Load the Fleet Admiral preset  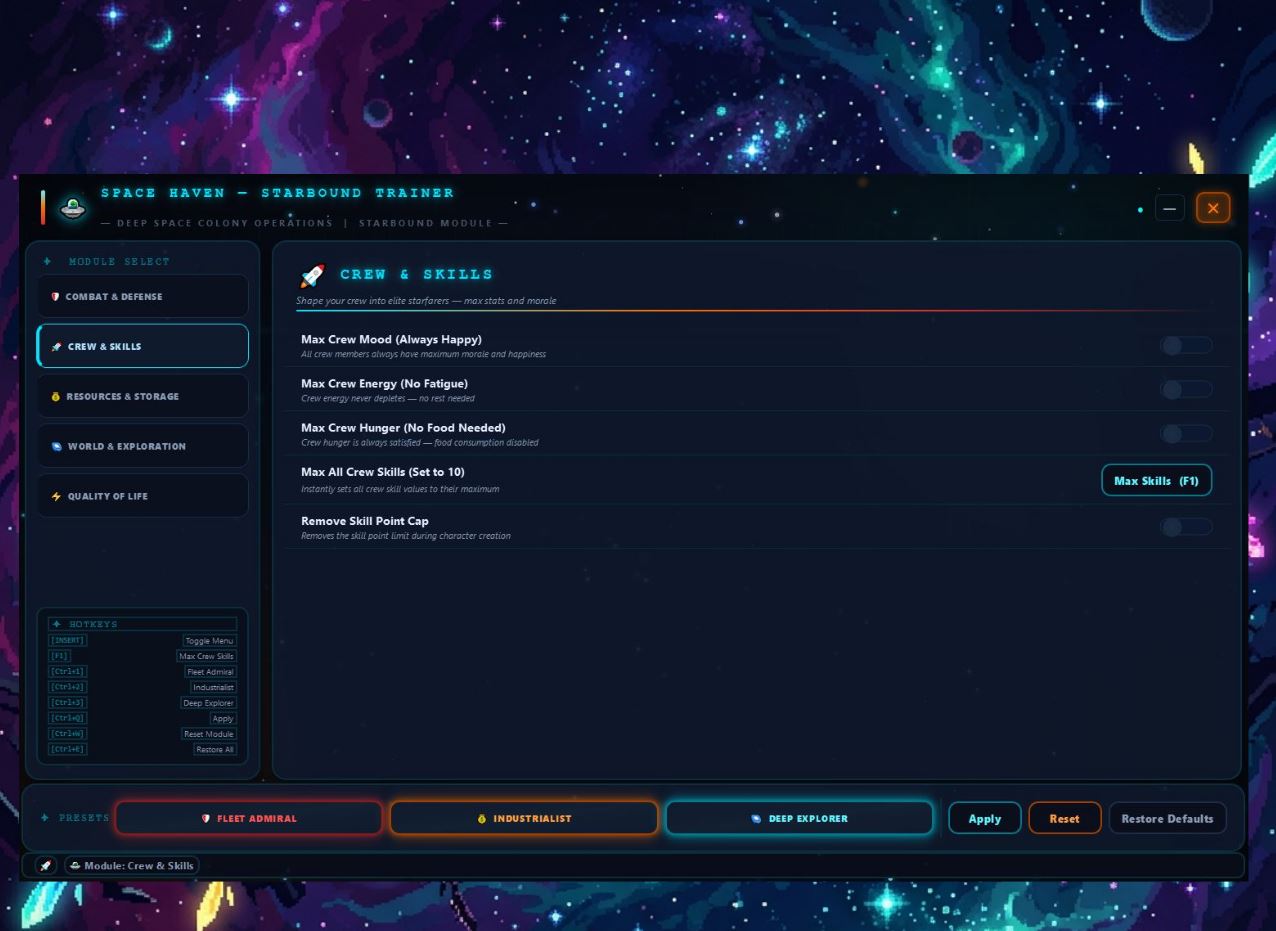[x=249, y=818]
